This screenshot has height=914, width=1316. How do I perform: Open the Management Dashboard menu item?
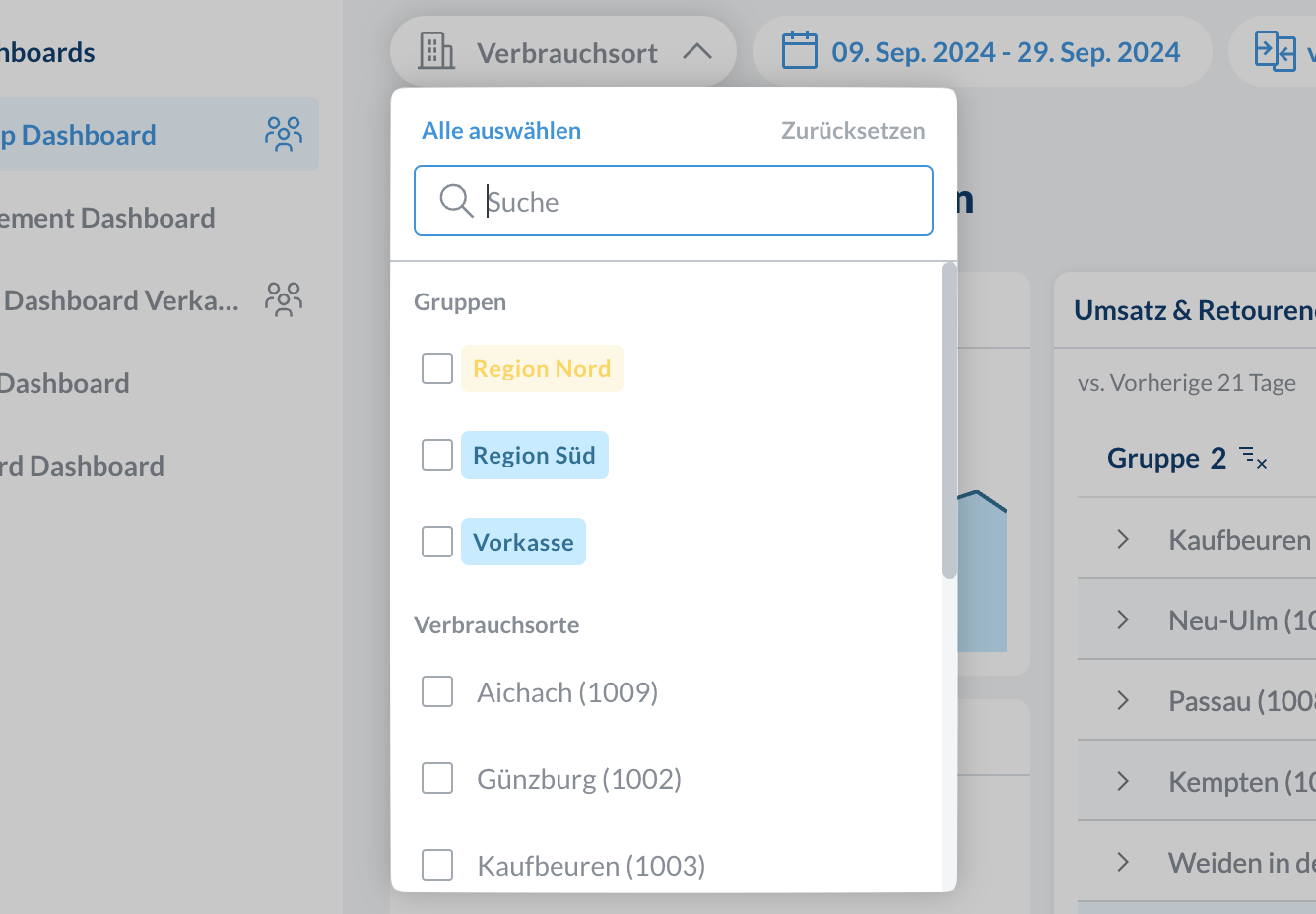point(106,218)
